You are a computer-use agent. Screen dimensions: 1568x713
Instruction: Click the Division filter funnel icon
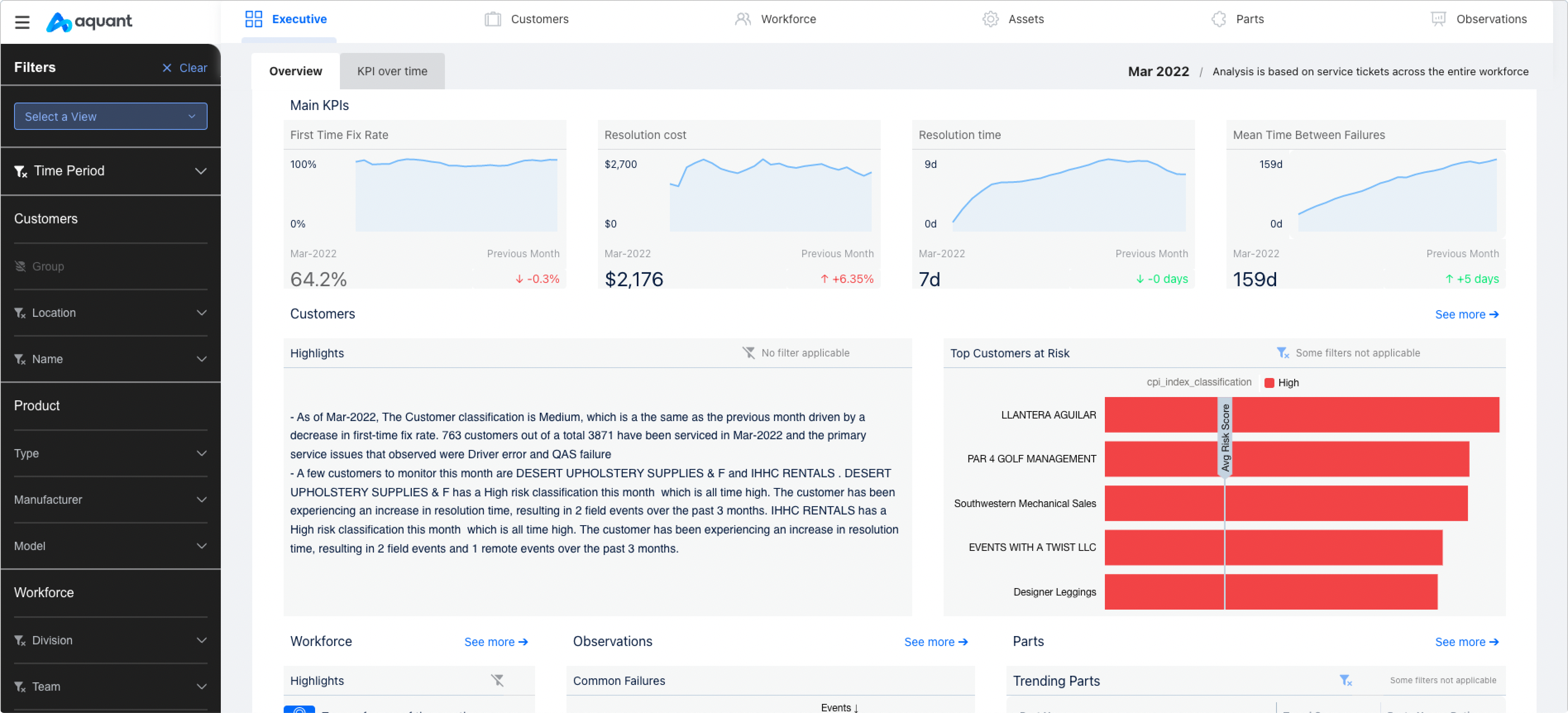pos(20,641)
